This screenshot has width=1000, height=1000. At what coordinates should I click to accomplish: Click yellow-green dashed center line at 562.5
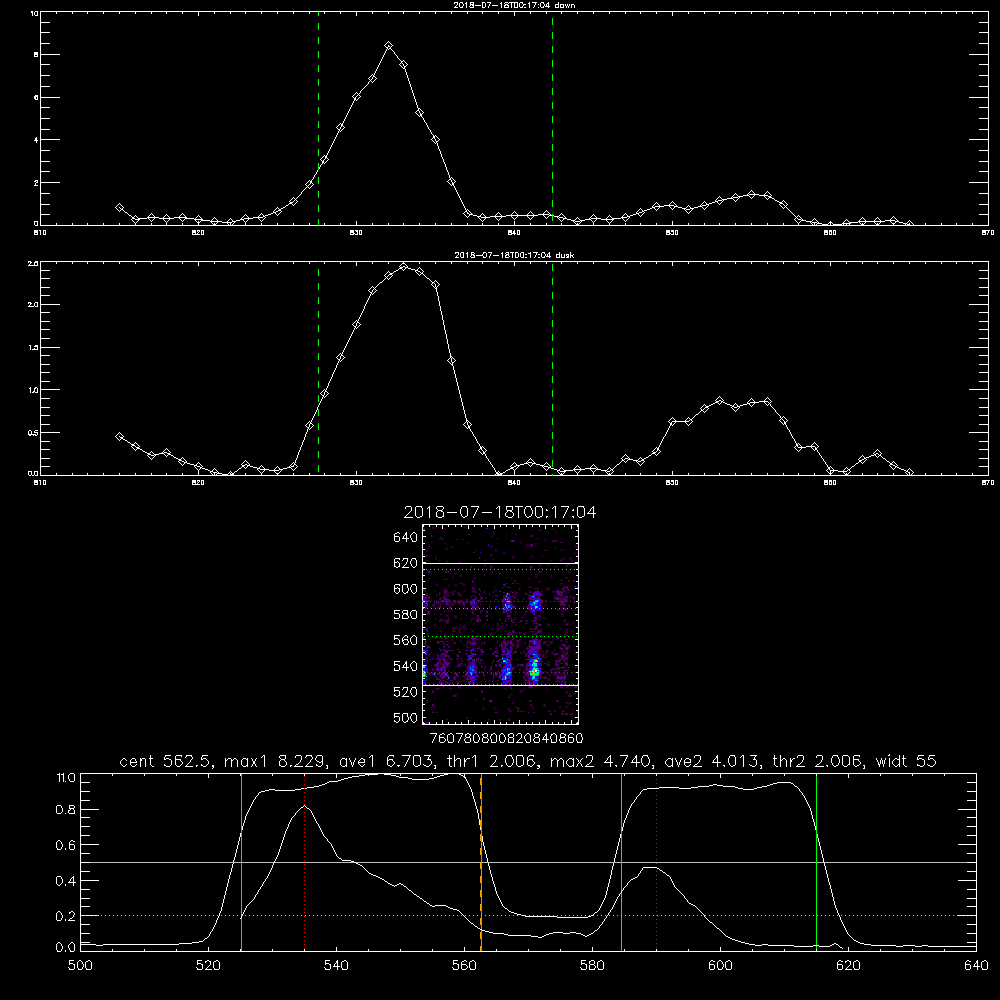click(x=481, y=862)
